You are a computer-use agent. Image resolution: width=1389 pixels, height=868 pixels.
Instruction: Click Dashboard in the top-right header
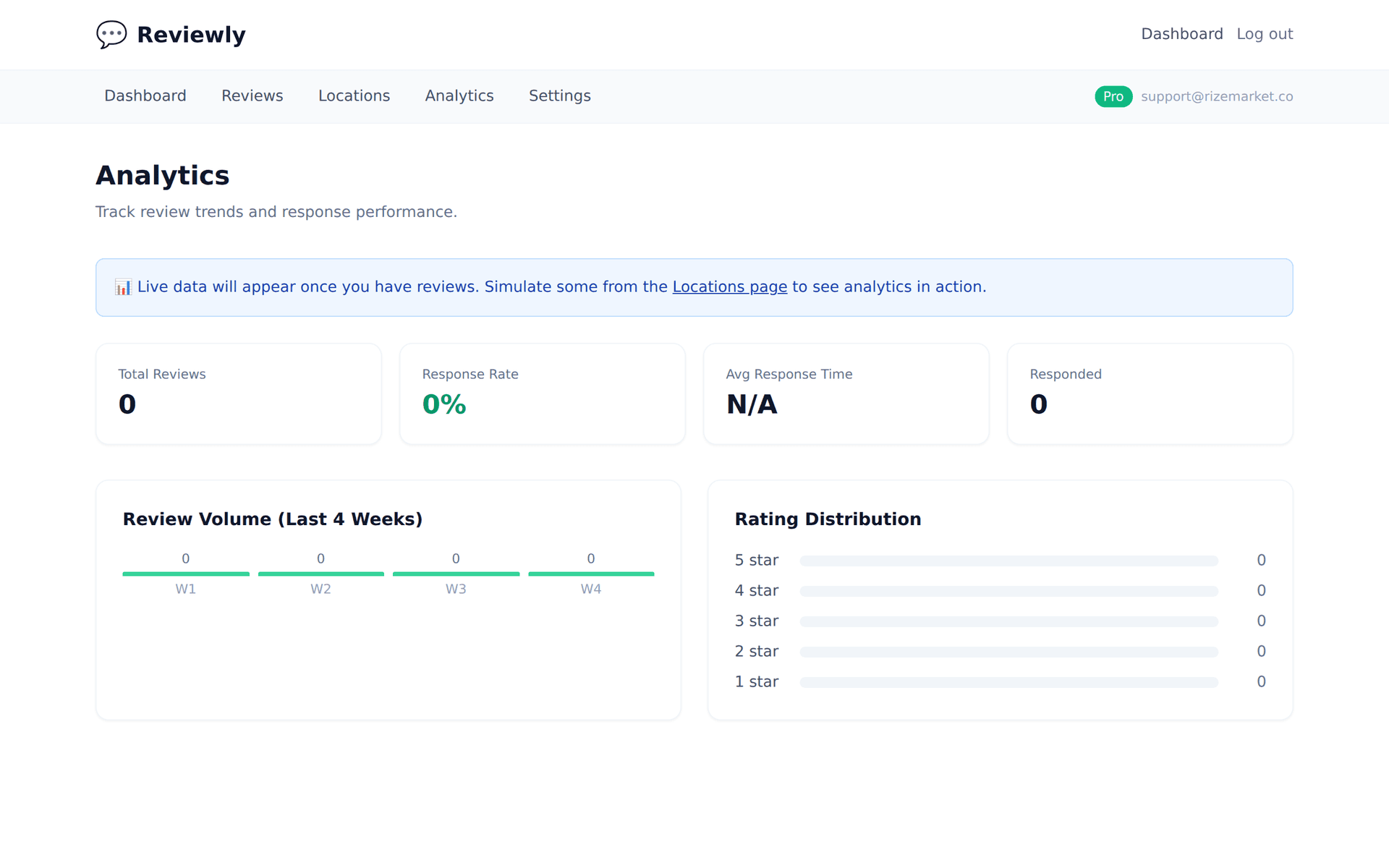point(1182,33)
